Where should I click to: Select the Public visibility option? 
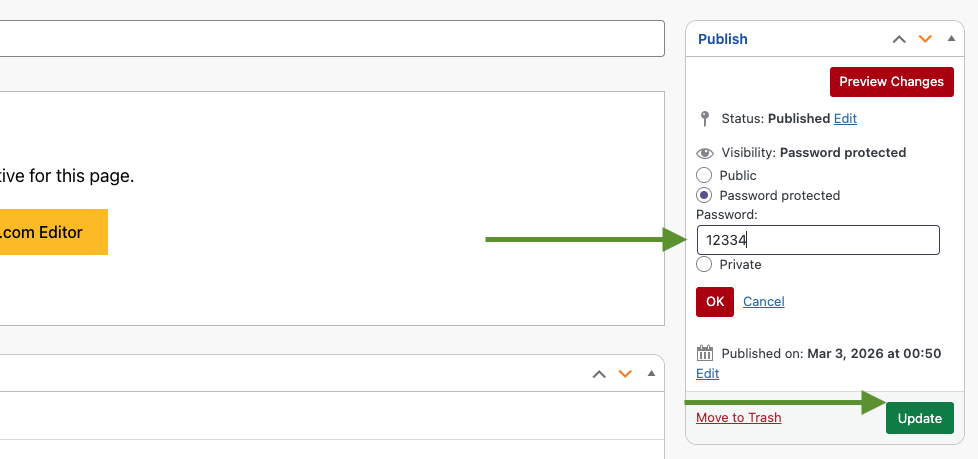pos(704,175)
